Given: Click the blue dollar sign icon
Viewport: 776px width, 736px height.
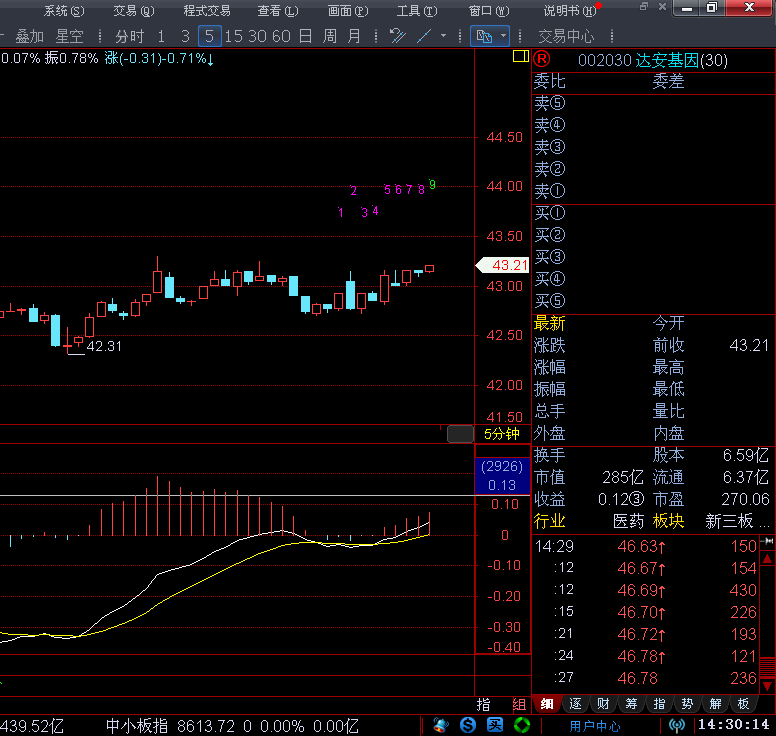Looking at the screenshot, I should [x=467, y=725].
